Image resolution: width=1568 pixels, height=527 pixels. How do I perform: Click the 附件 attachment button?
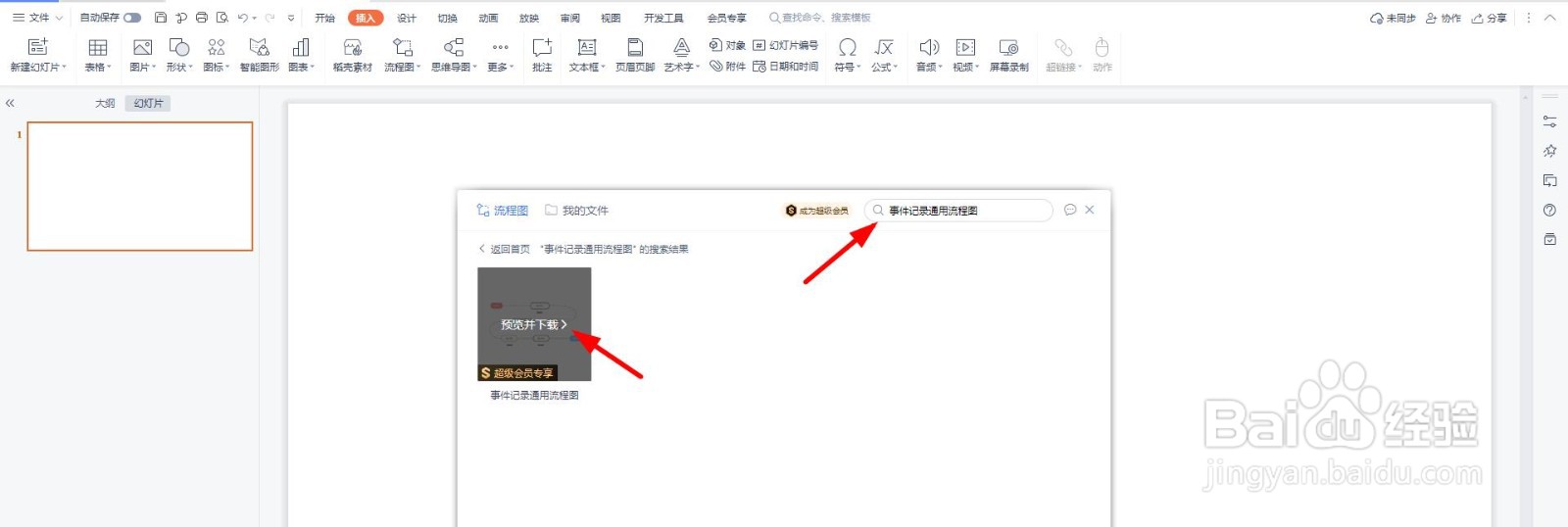(x=727, y=67)
